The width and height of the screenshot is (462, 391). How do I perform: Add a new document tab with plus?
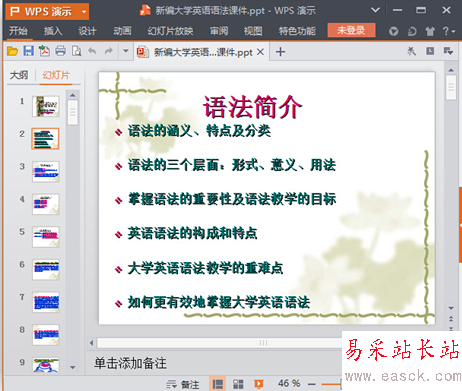[x=280, y=52]
